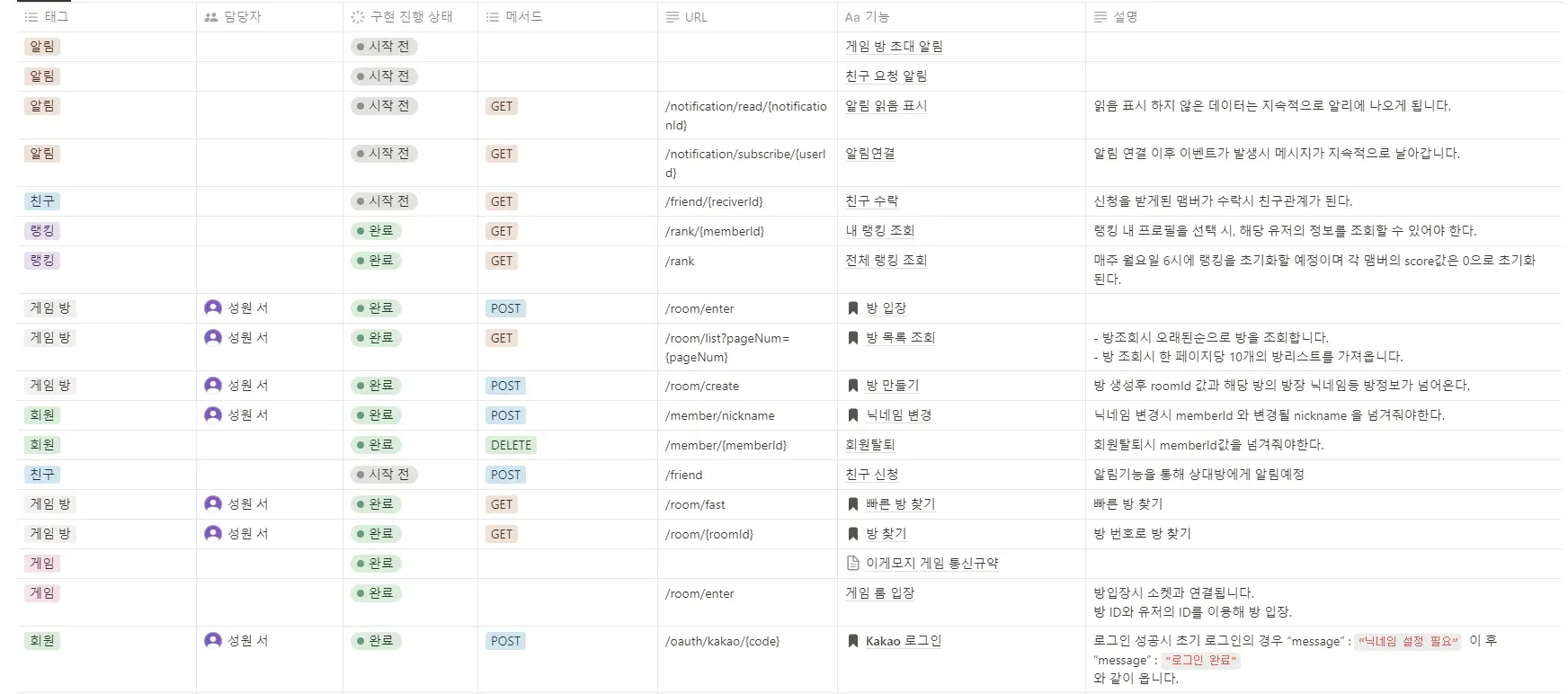Click the 성원 서 avatar in the 방 입장 row
The width and height of the screenshot is (1568, 694).
(213, 307)
